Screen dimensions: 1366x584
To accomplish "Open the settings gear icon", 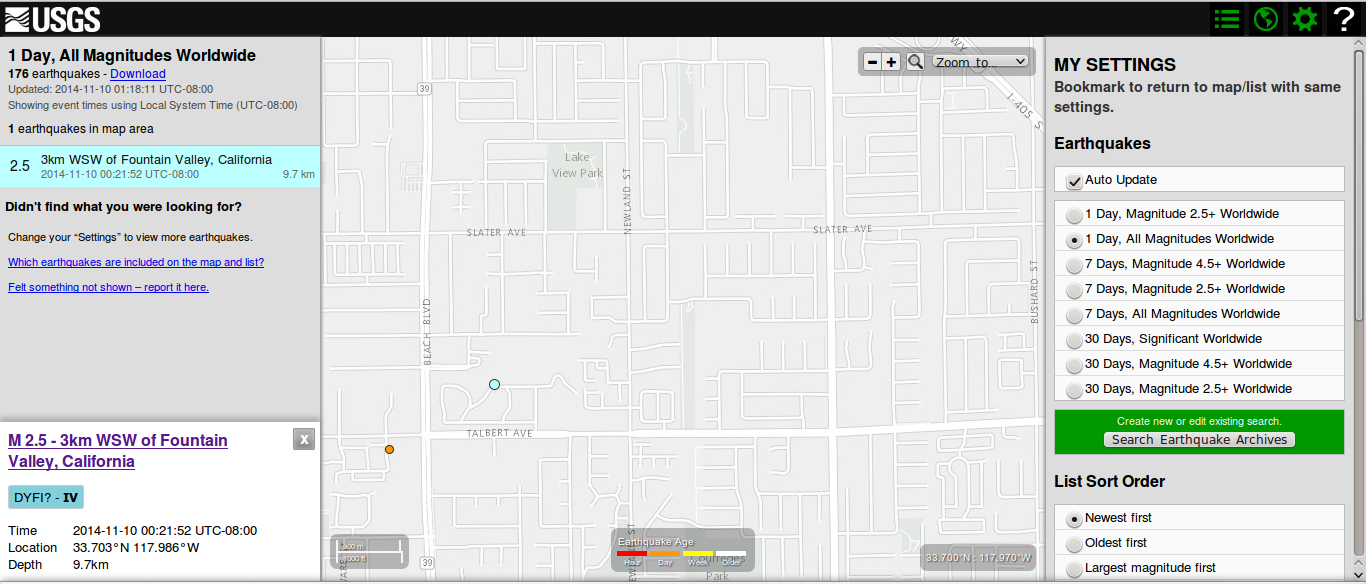I will (x=1305, y=19).
